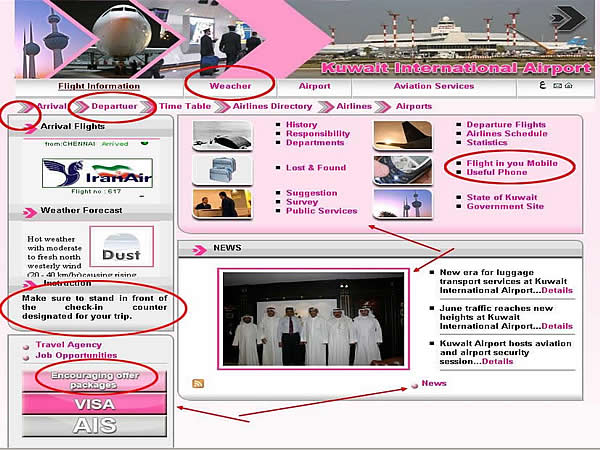
Task: Click Encouraging offer packages button
Action: tap(94, 380)
